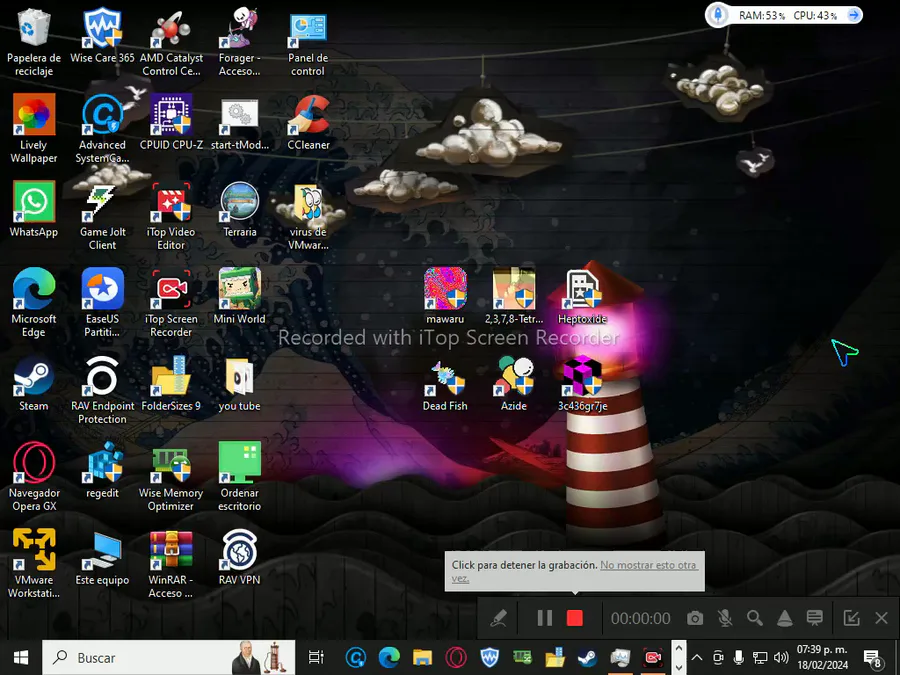
Task: Open the Windows Start menu
Action: click(x=21, y=658)
